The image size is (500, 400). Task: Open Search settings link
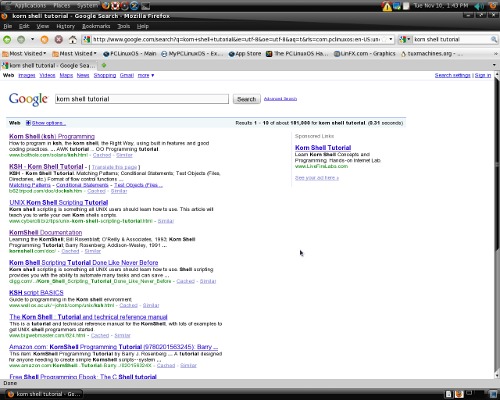pos(452,75)
